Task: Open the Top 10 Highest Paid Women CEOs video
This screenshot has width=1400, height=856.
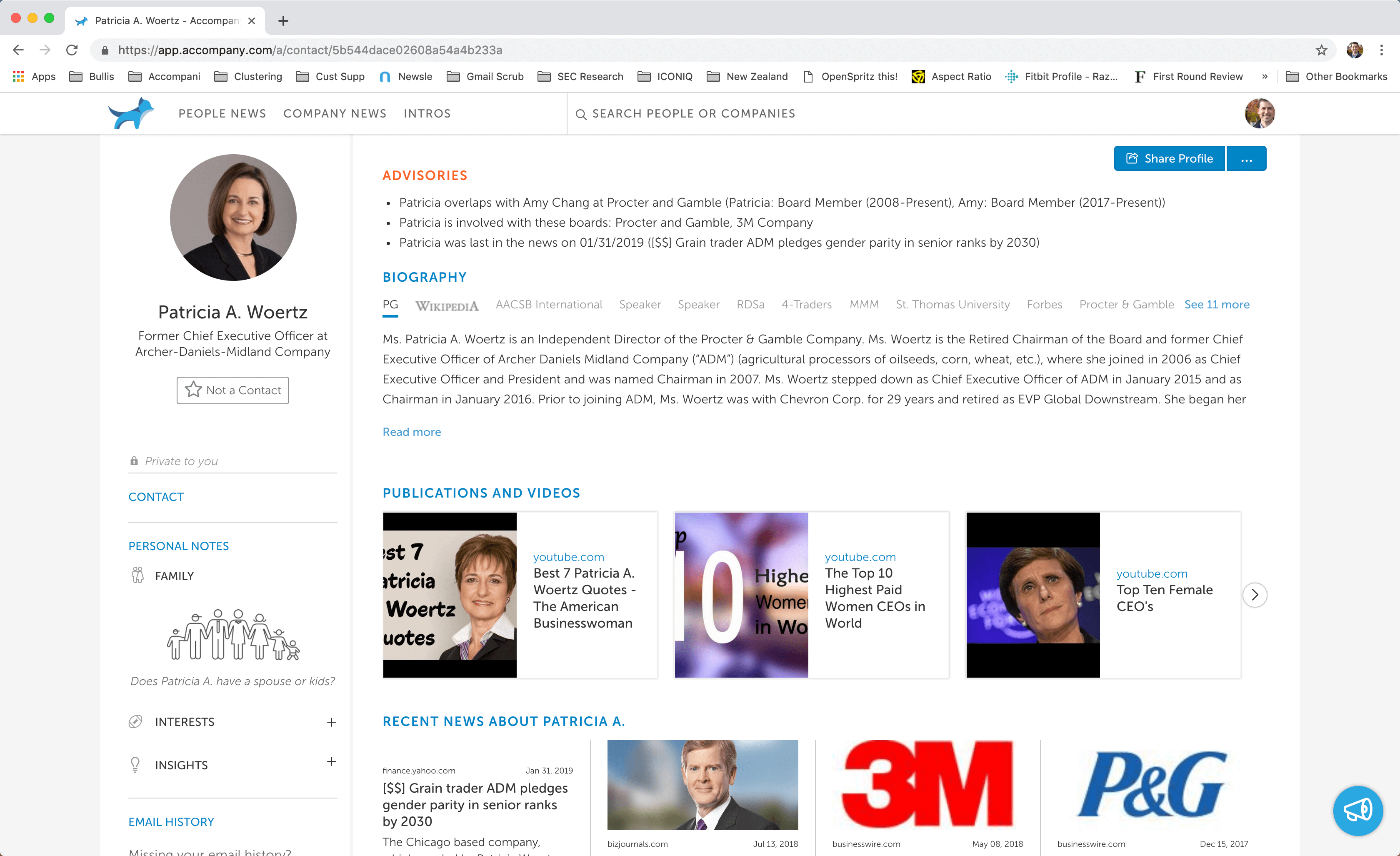Action: pyautogui.click(x=811, y=595)
